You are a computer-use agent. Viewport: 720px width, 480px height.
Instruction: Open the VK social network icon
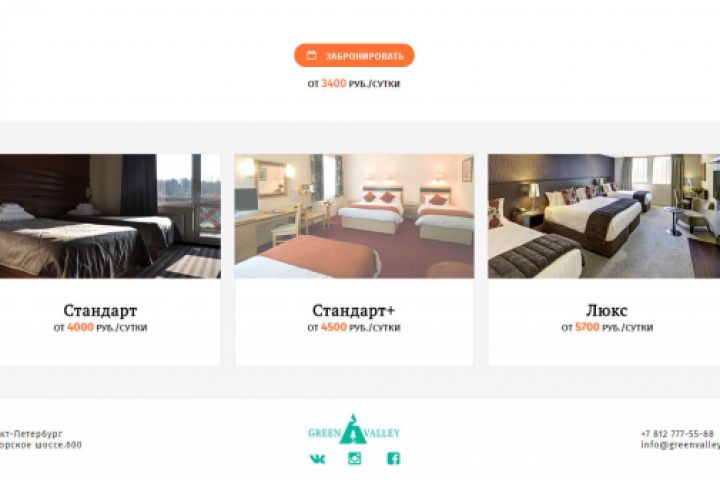click(x=317, y=458)
